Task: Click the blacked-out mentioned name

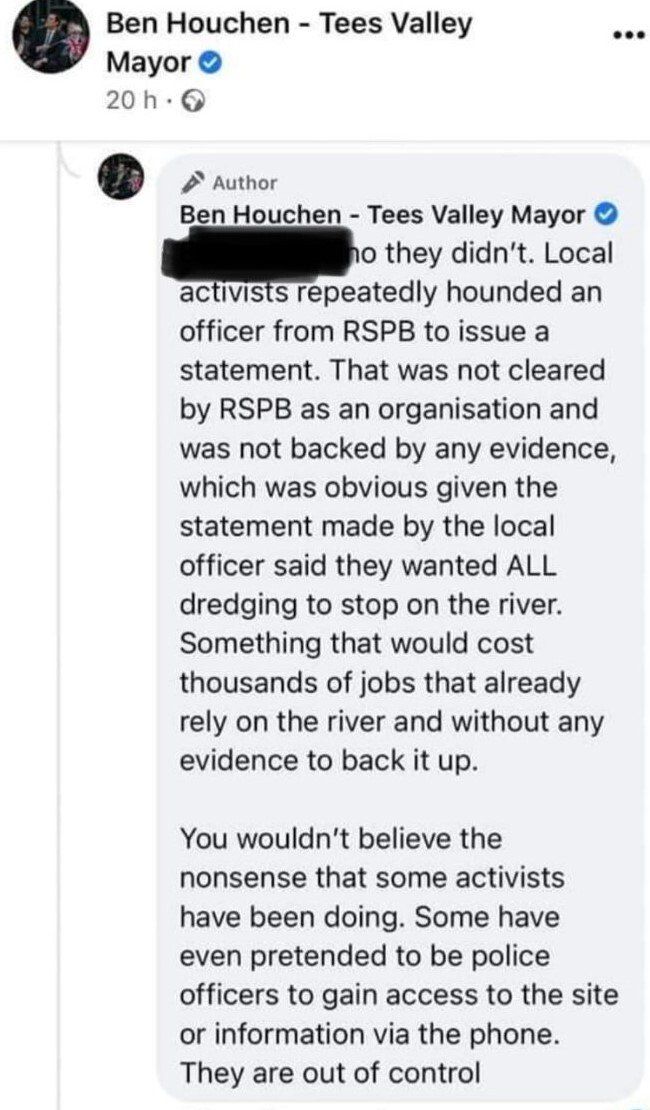Action: [x=262, y=251]
